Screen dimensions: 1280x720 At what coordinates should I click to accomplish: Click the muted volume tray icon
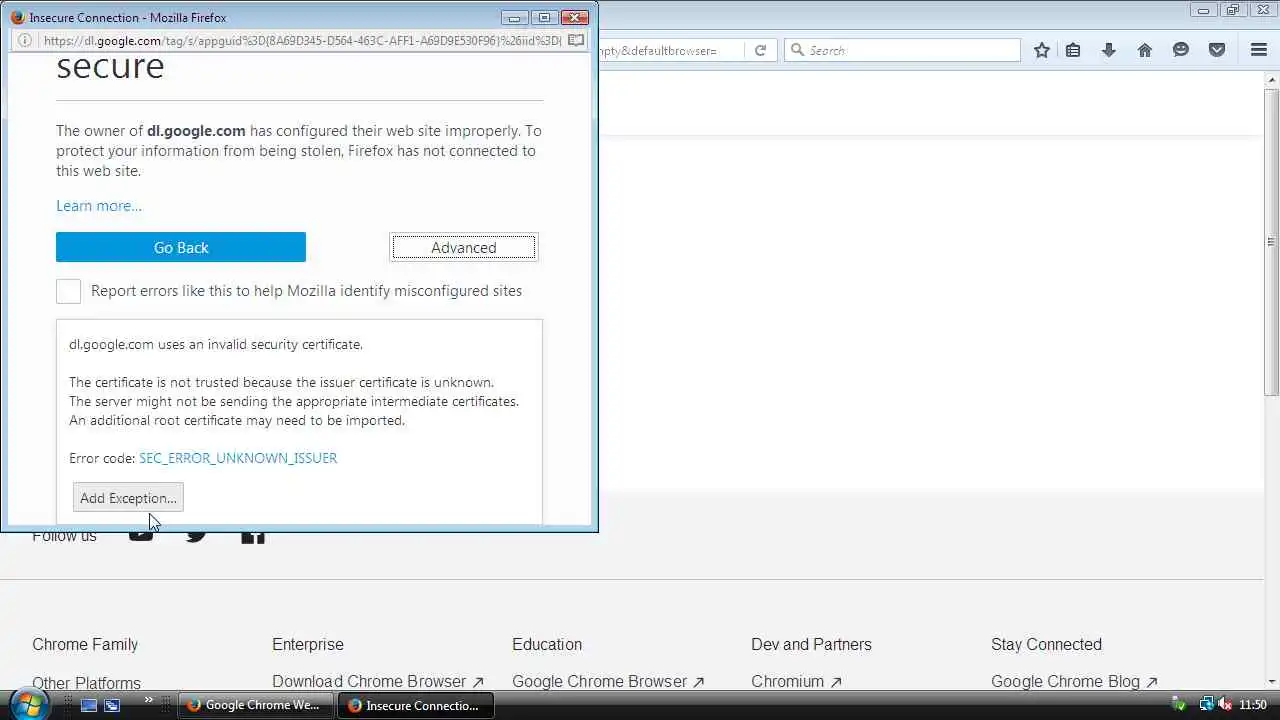tap(1225, 705)
